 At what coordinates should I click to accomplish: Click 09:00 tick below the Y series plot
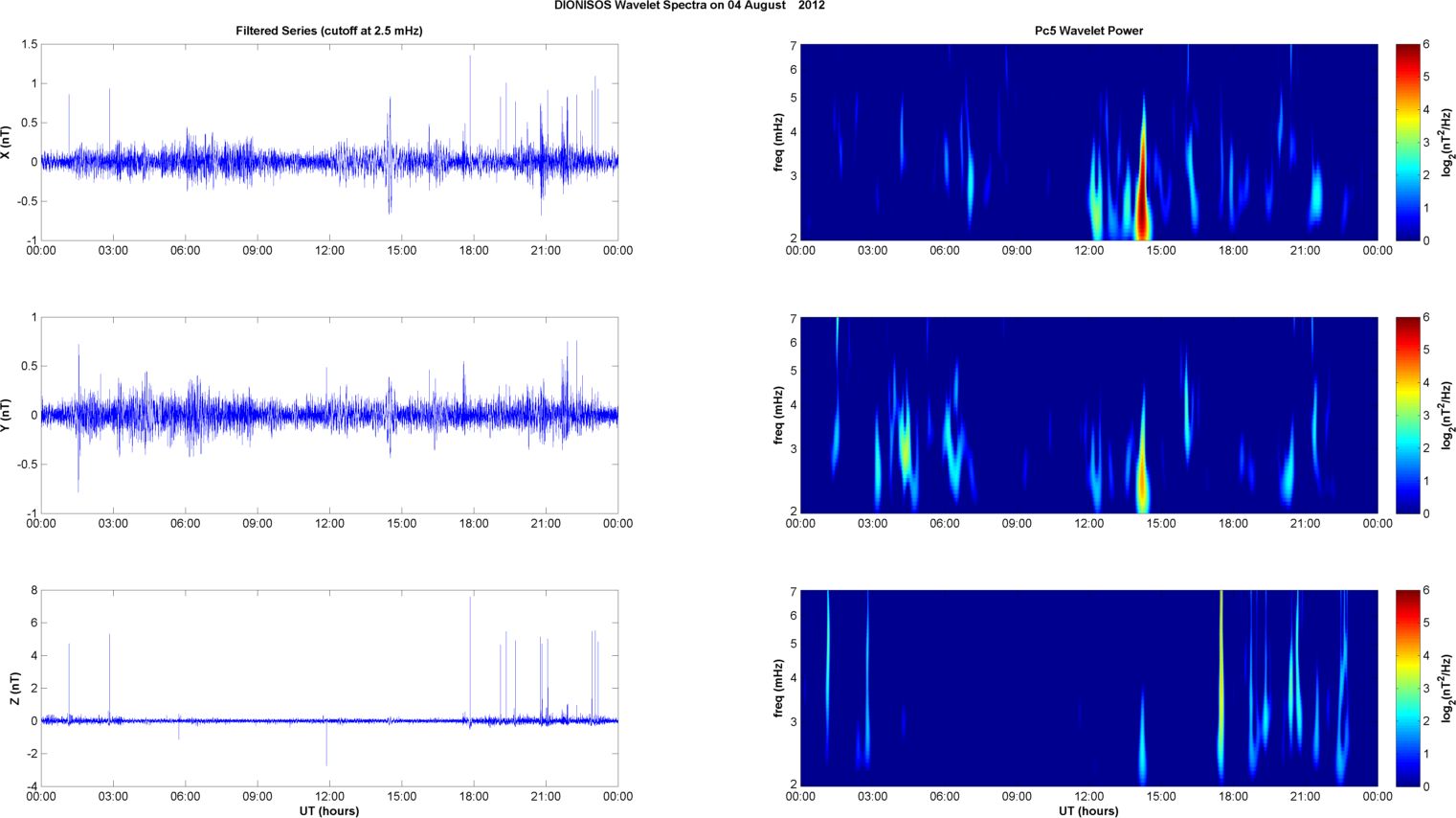[x=258, y=524]
